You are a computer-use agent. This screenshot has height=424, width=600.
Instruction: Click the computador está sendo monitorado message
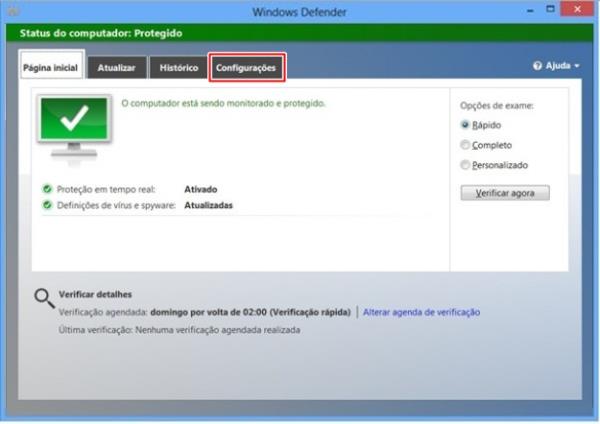pos(223,103)
